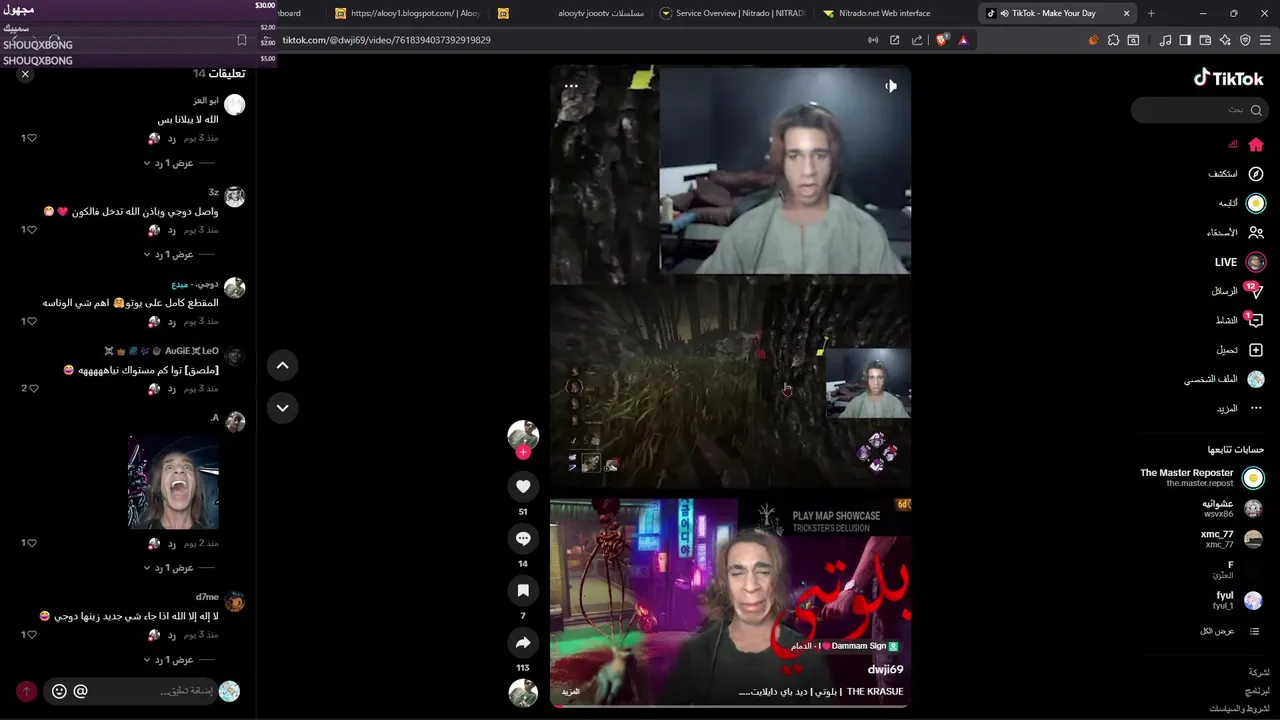Image resolution: width=1280 pixels, height=720 pixels.
Task: Open browser extensions puzzle icon
Action: 1113,40
